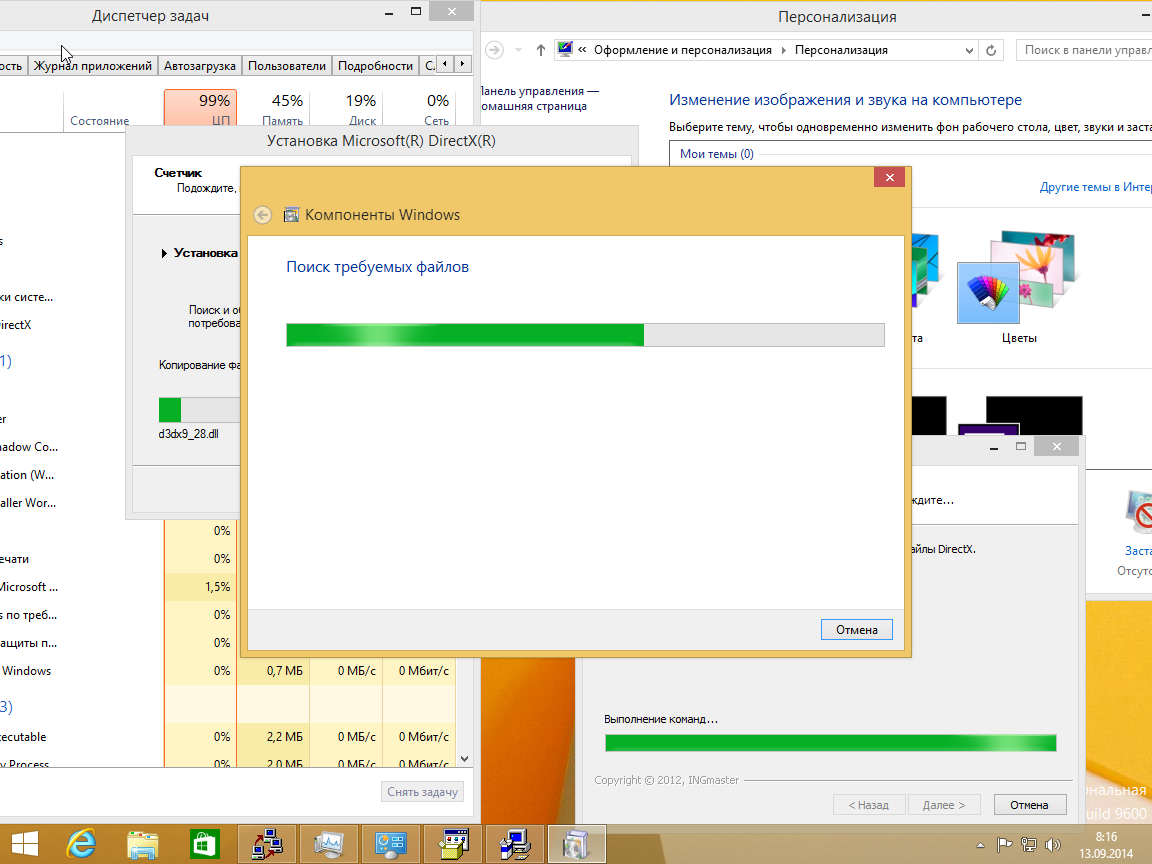Show hidden tray icons arrow
Viewport: 1152px width, 864px height.
(x=980, y=845)
